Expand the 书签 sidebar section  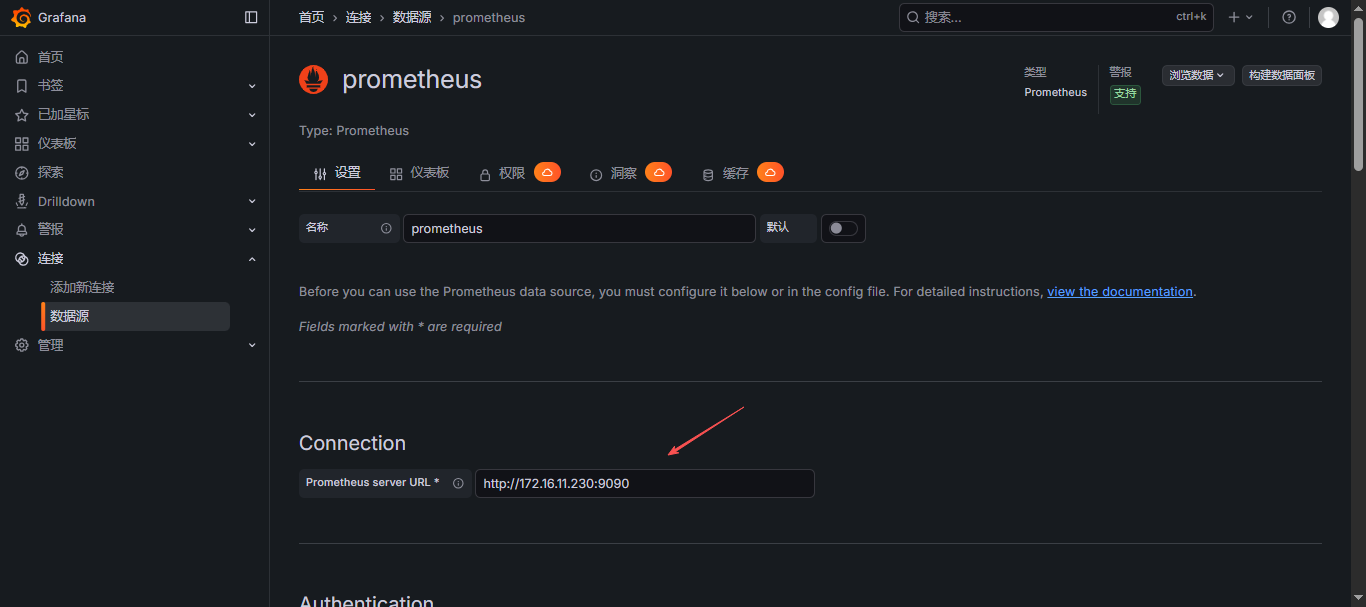(252, 86)
